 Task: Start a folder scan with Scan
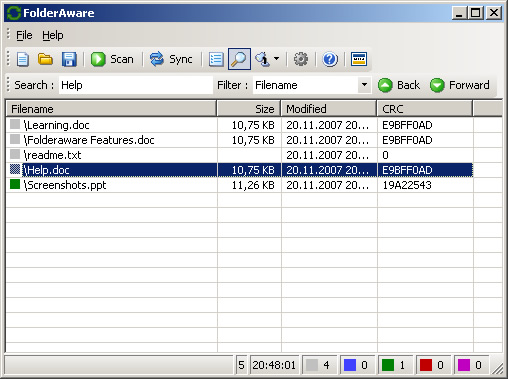tap(112, 59)
